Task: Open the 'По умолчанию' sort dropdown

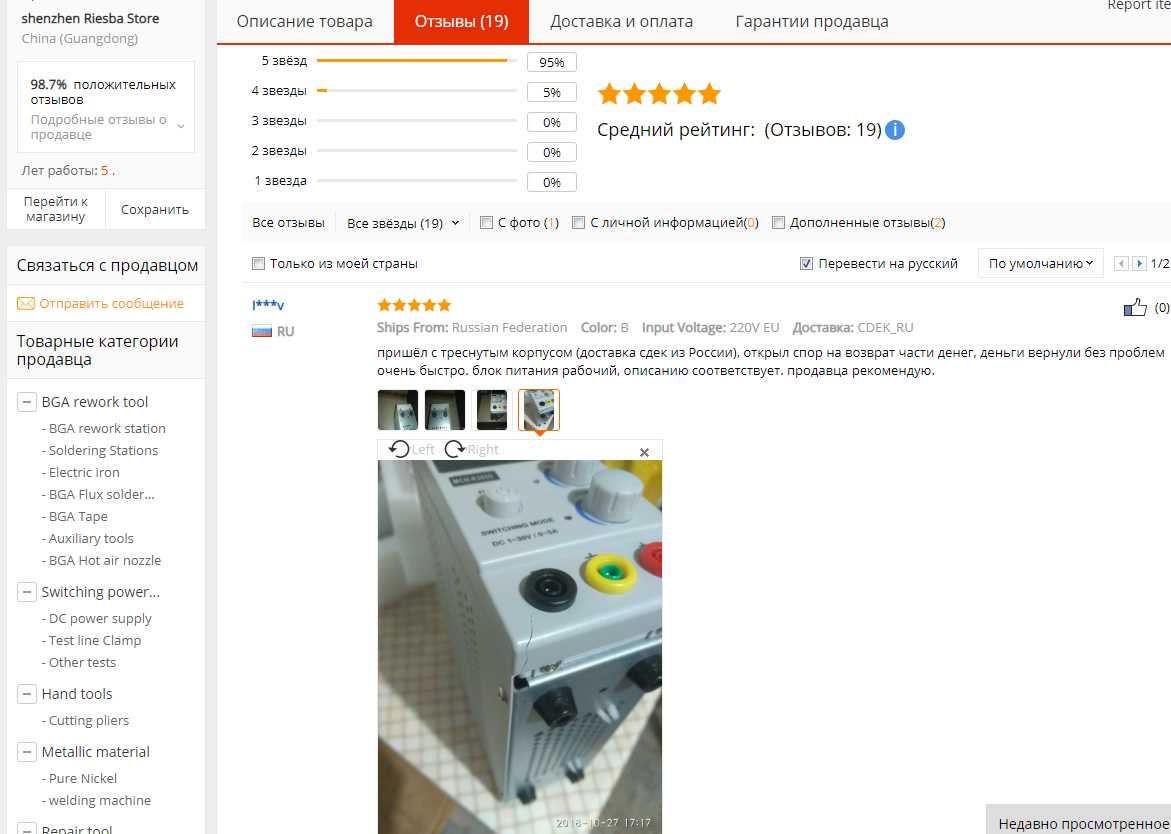Action: tap(1040, 264)
